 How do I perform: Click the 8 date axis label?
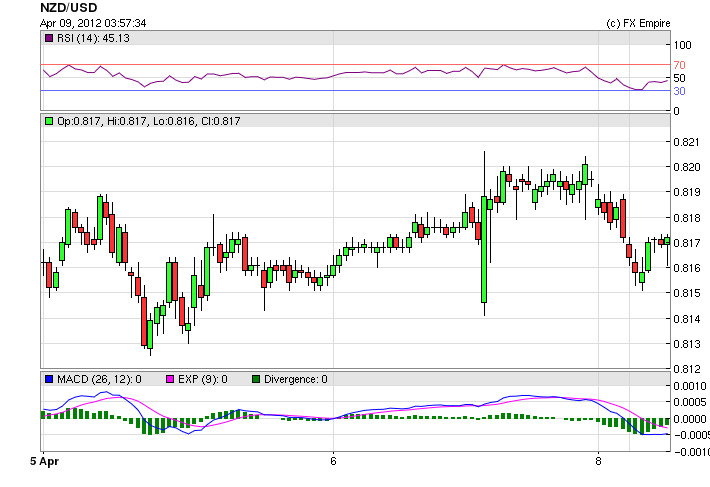click(x=599, y=461)
